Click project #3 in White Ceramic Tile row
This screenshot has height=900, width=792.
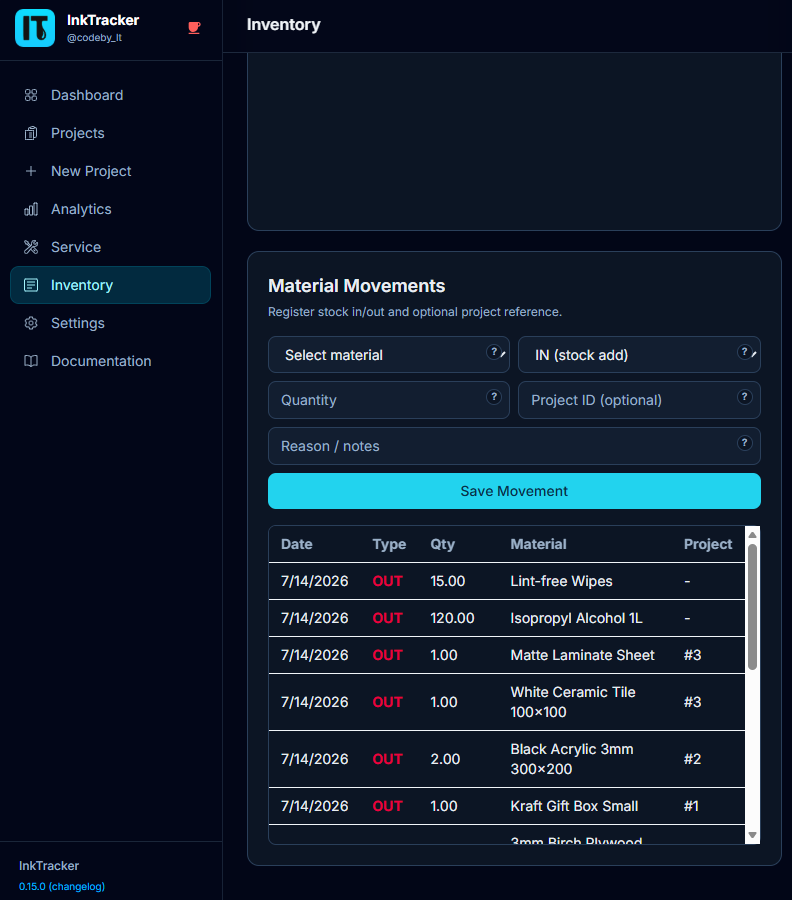[692, 702]
